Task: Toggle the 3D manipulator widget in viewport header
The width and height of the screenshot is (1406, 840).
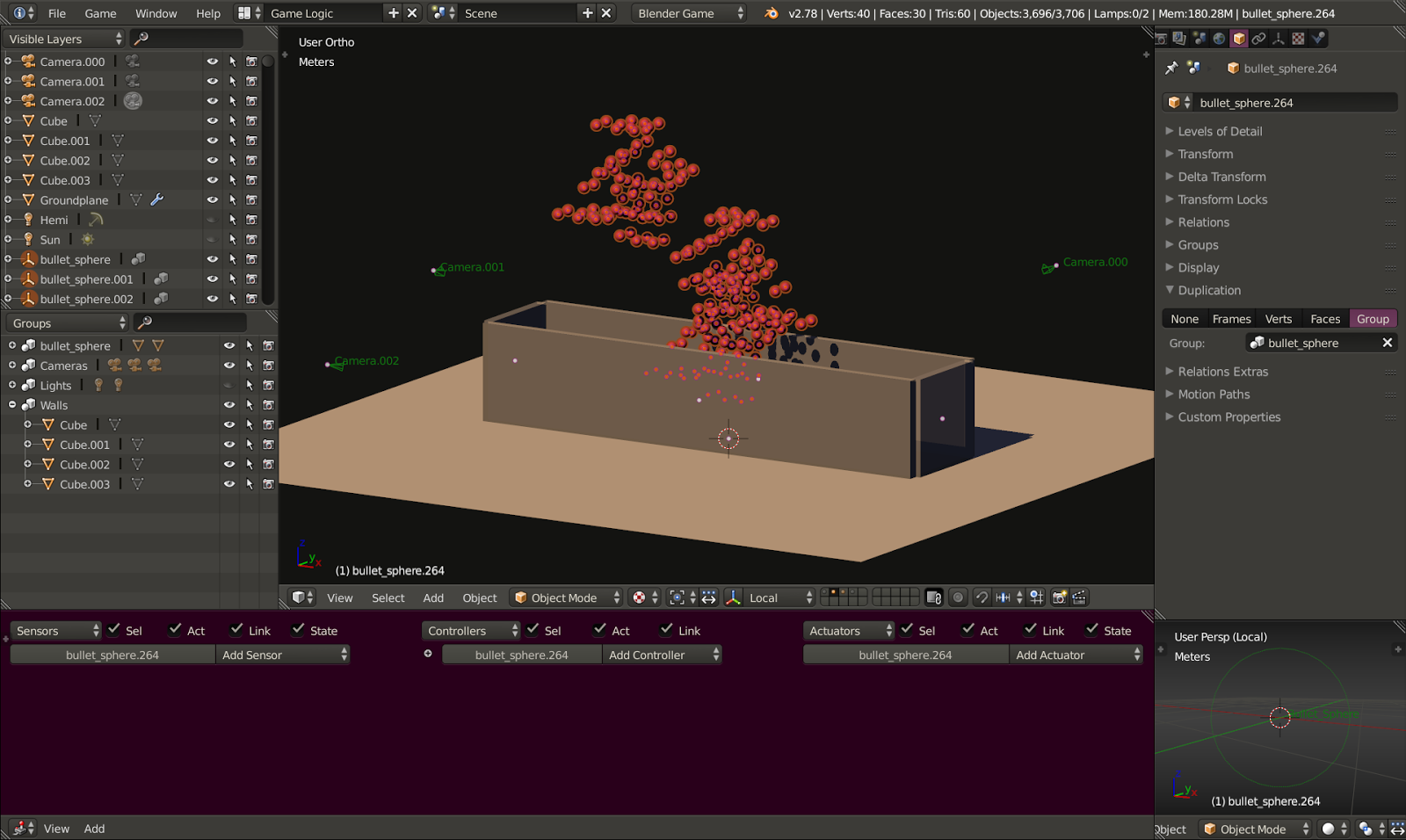Action: pos(708,597)
